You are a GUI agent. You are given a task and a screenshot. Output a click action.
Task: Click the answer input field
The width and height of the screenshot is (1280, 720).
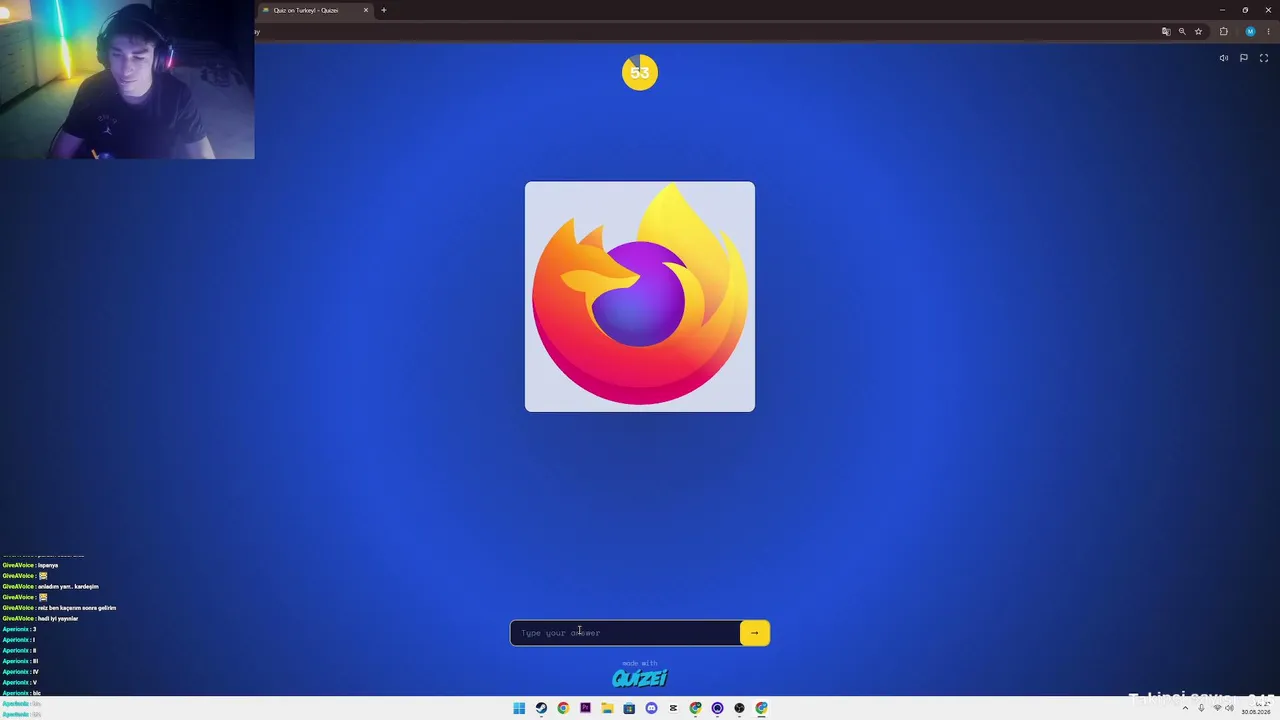626,633
